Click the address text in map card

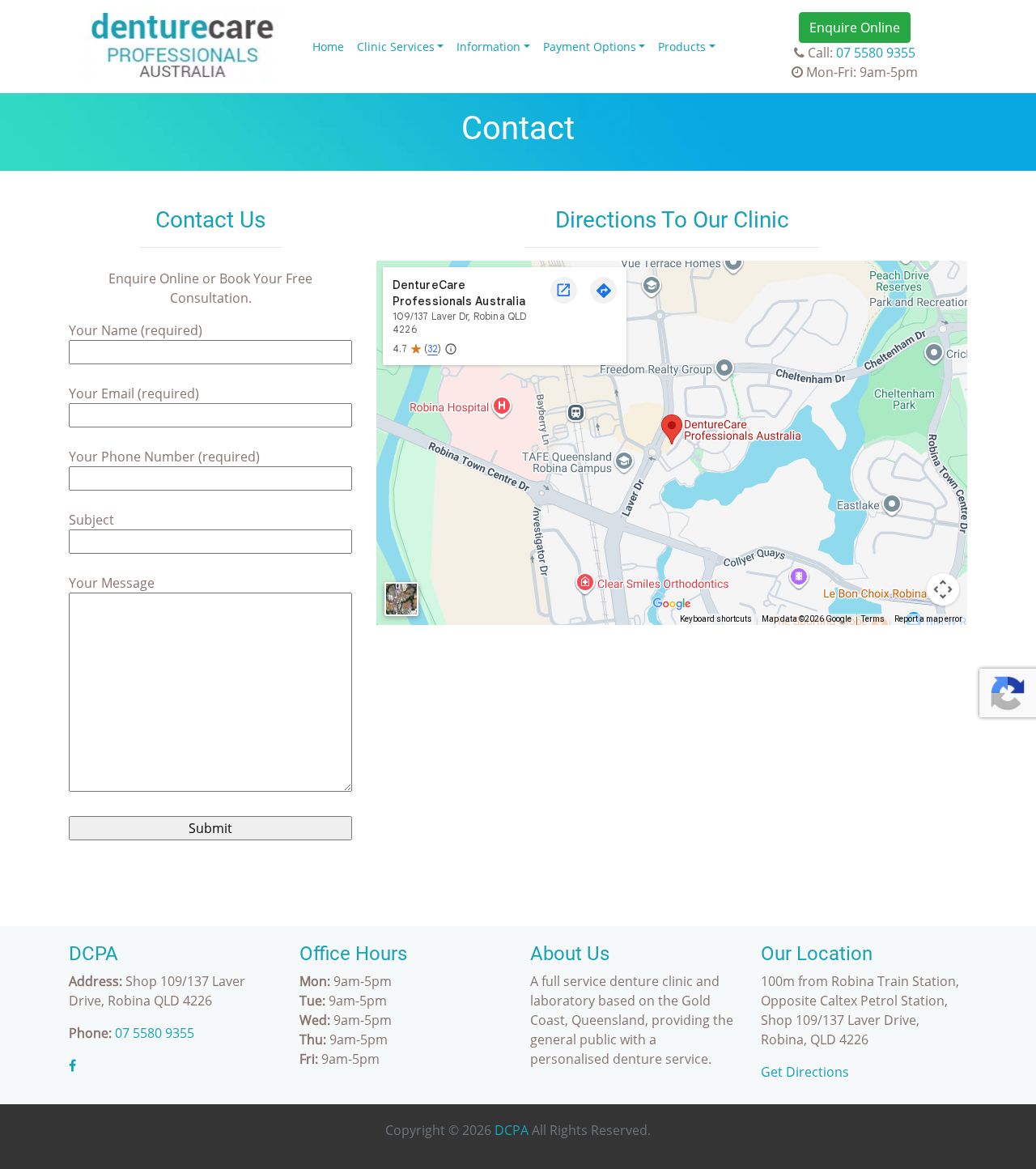click(460, 323)
